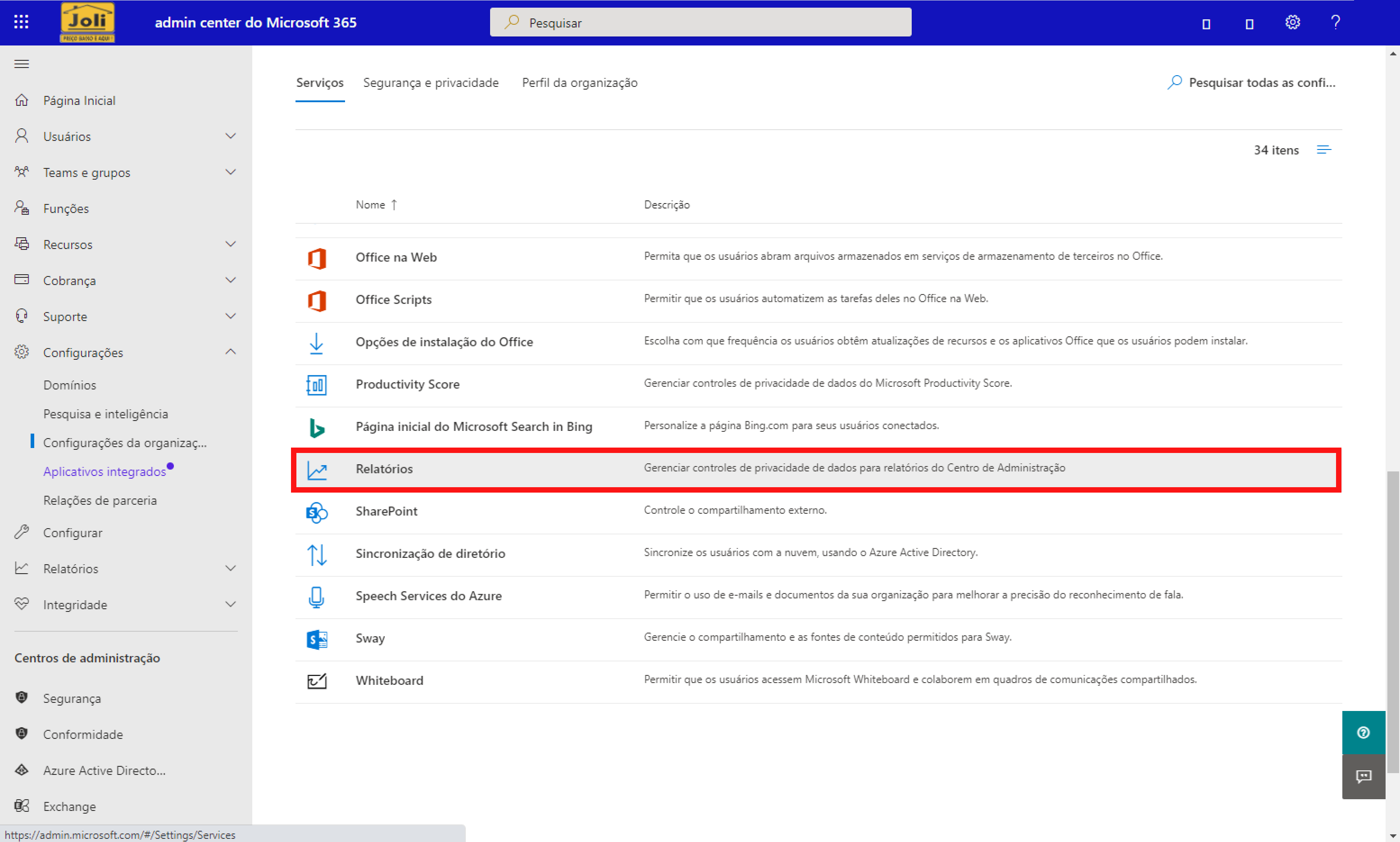Screen dimensions: 1400x842
Task: Collapse the Configurações section chevron
Action: click(230, 352)
